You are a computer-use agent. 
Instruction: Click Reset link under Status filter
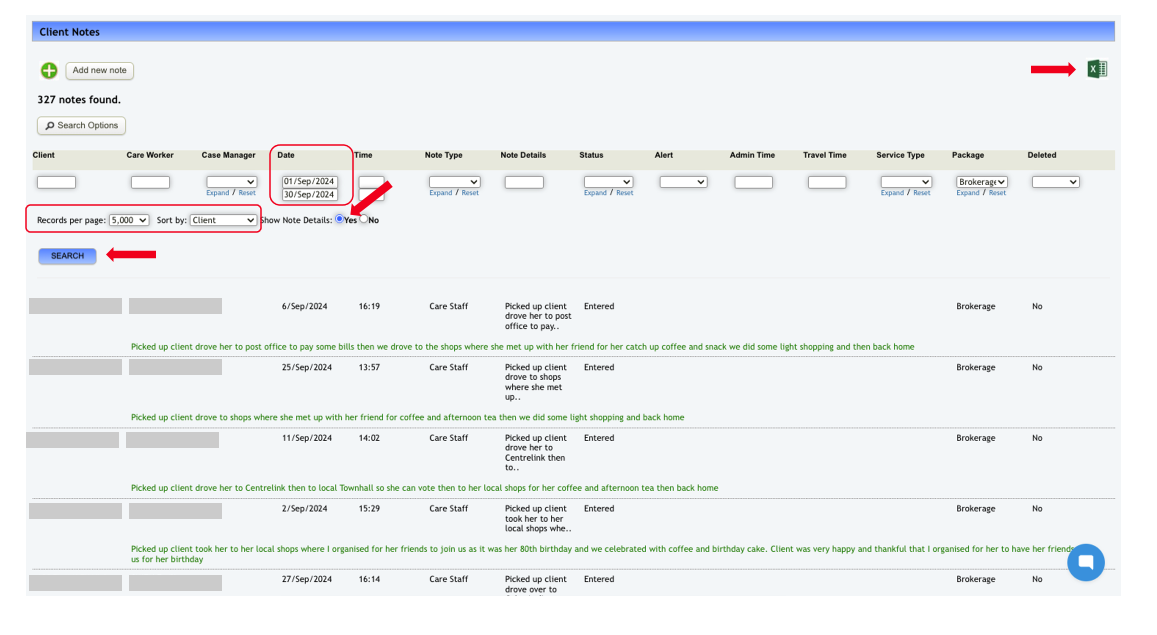pos(624,193)
